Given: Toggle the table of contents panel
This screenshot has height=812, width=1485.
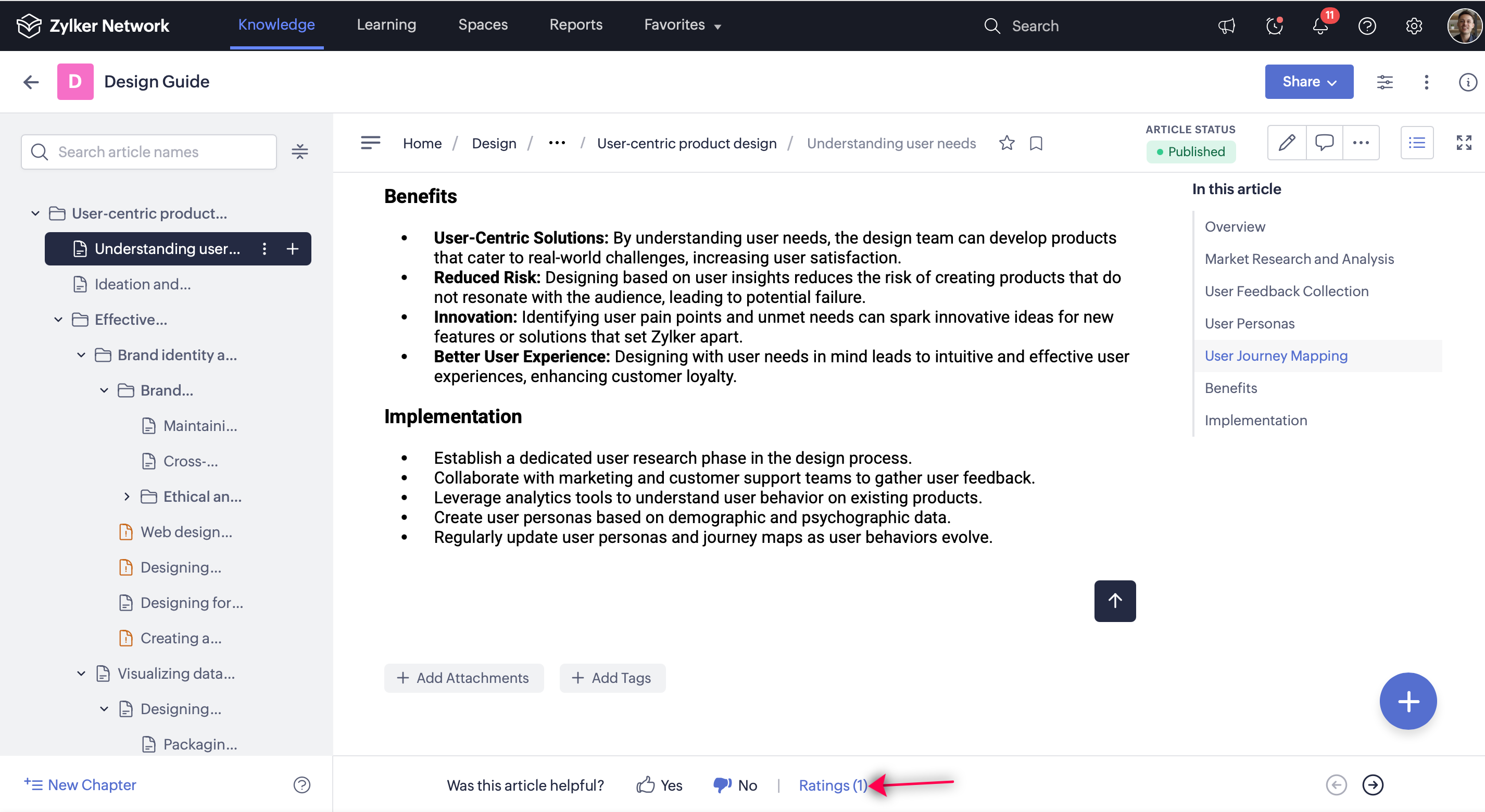Looking at the screenshot, I should (1416, 142).
